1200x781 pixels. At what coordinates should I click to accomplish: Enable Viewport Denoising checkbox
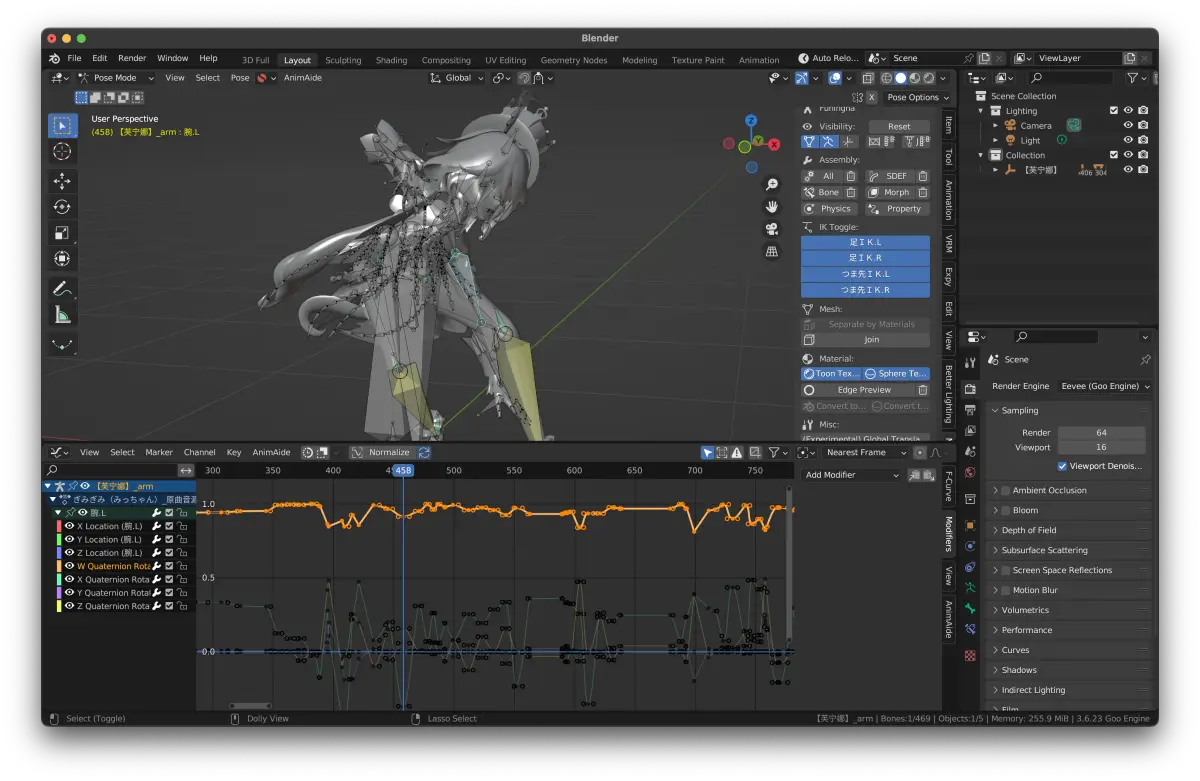(x=1062, y=466)
